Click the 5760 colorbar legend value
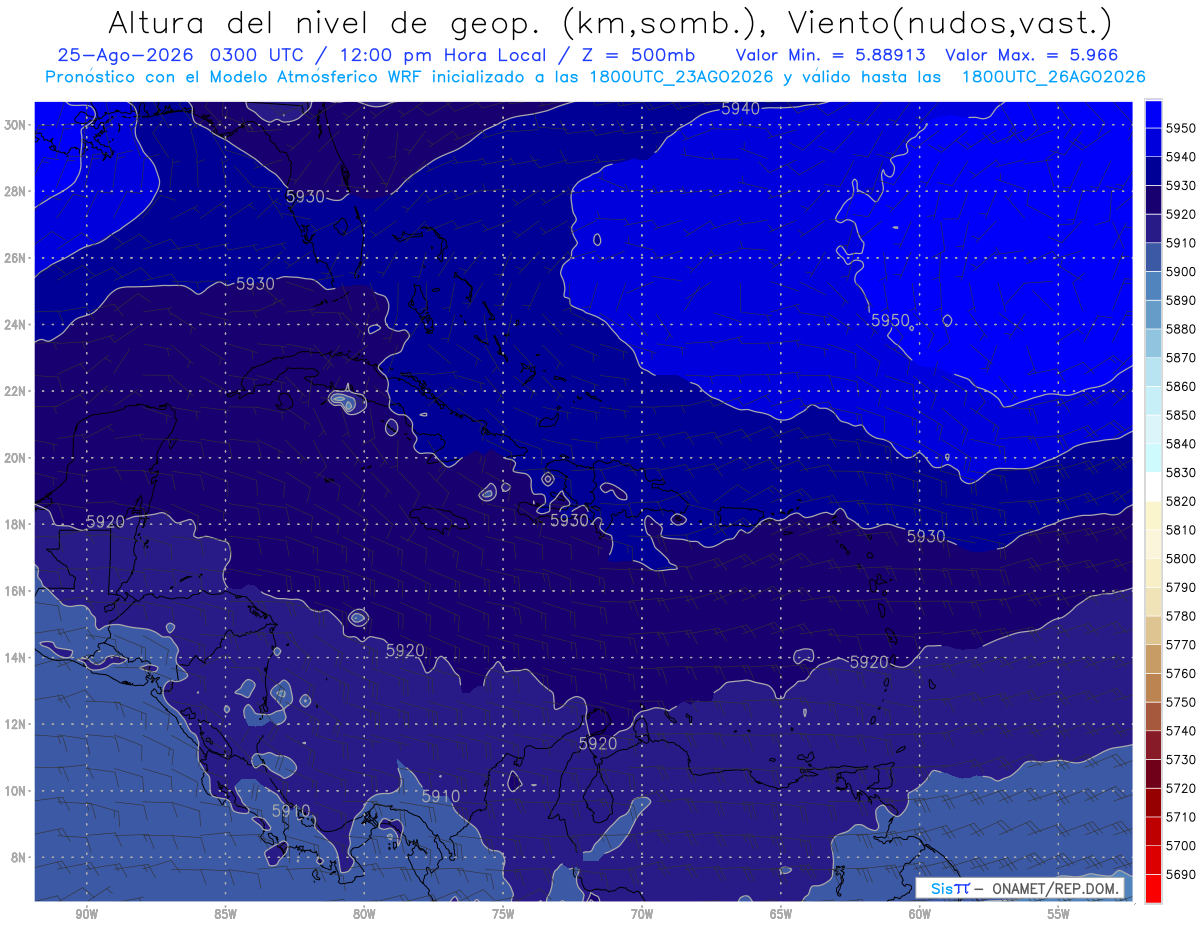The image size is (1200, 927). [1180, 673]
